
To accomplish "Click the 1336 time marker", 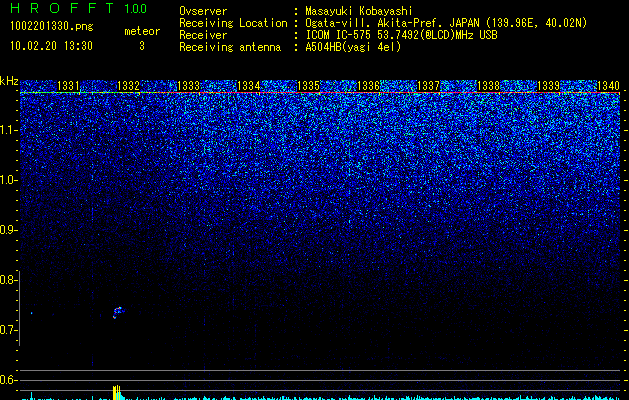I will click(x=368, y=85).
